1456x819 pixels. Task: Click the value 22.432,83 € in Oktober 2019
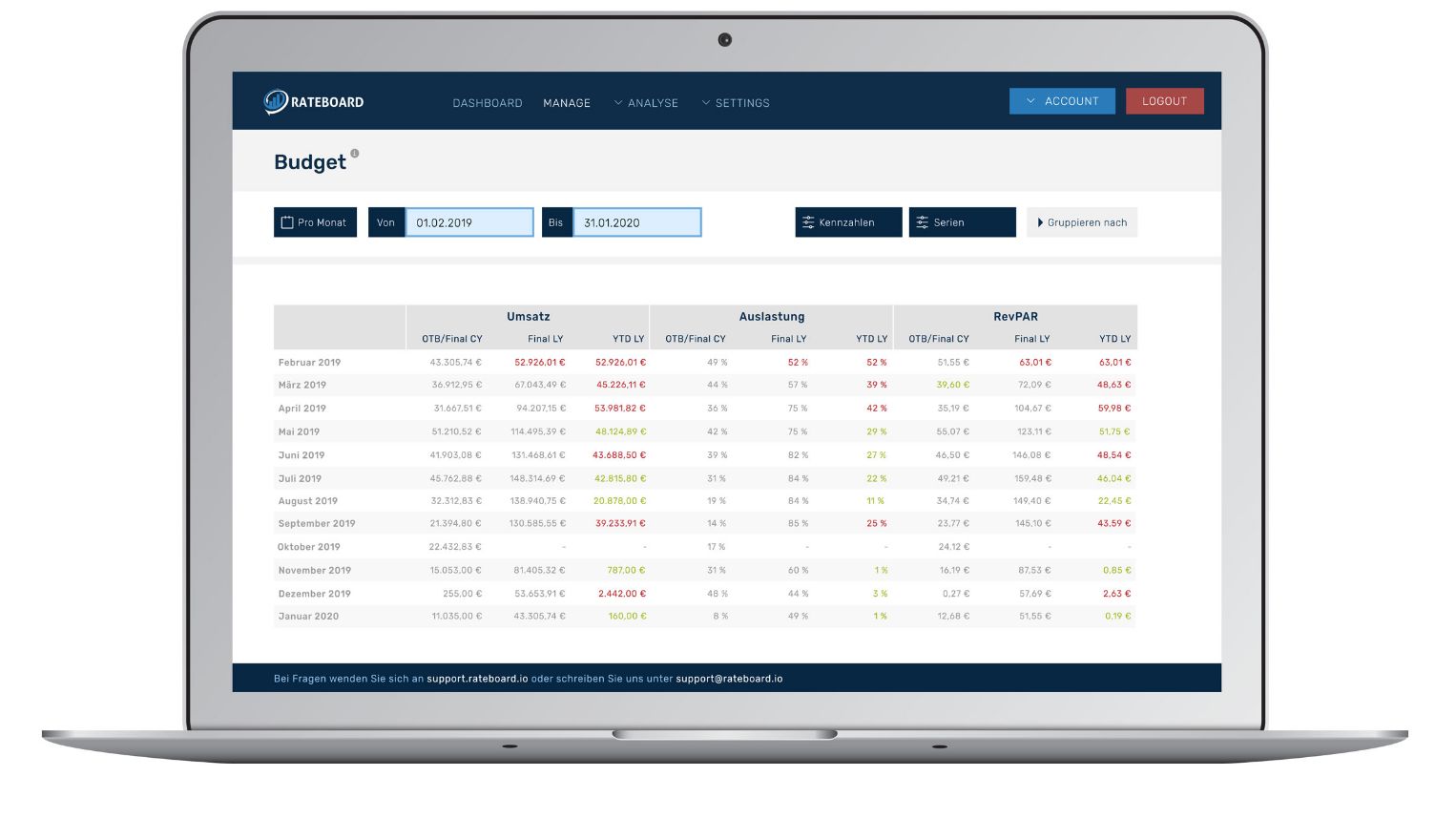[456, 547]
